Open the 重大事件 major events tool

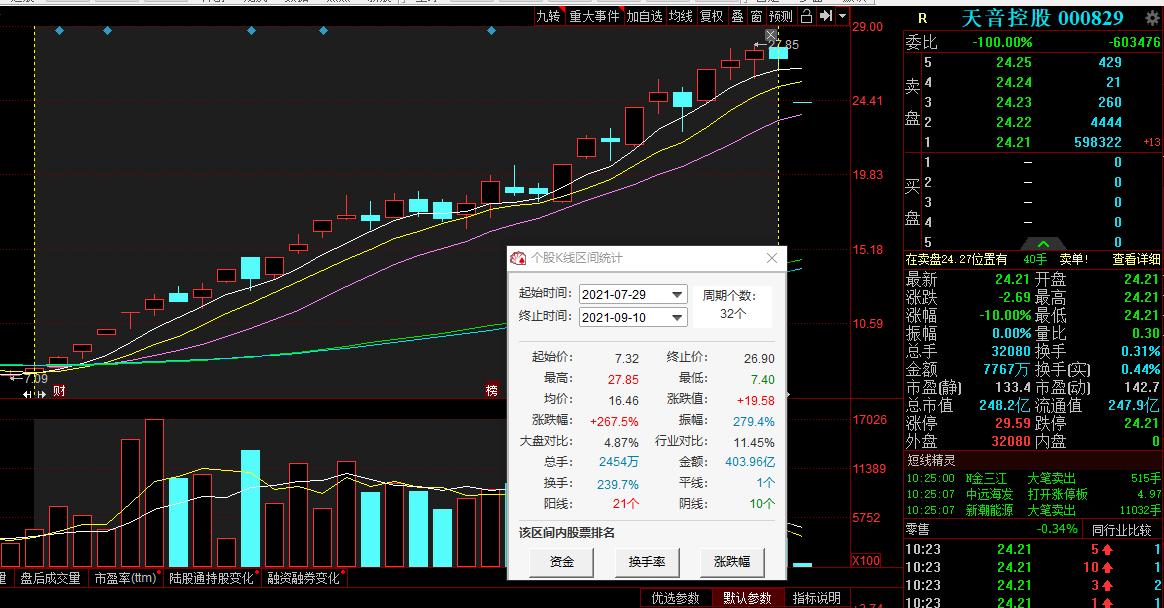pos(594,16)
